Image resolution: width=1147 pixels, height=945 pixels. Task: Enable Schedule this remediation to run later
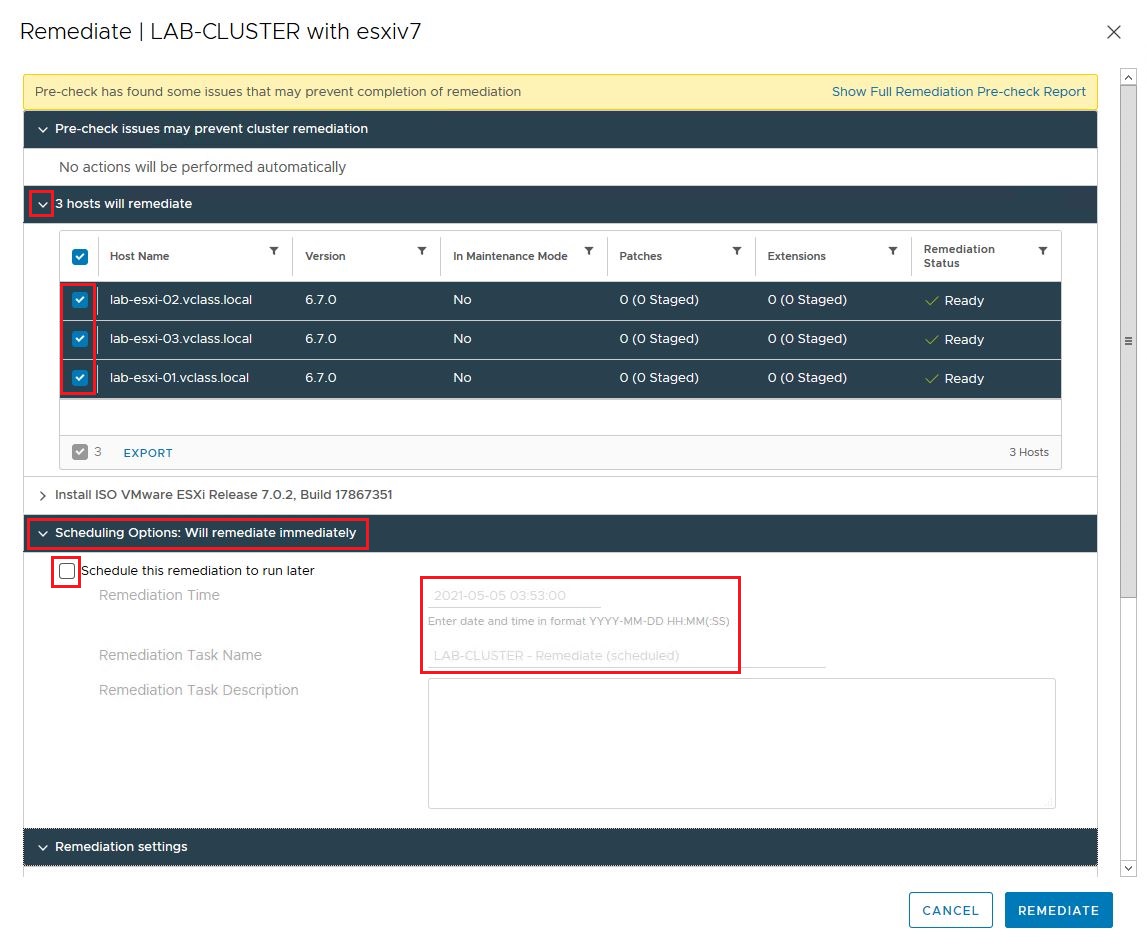click(x=67, y=571)
